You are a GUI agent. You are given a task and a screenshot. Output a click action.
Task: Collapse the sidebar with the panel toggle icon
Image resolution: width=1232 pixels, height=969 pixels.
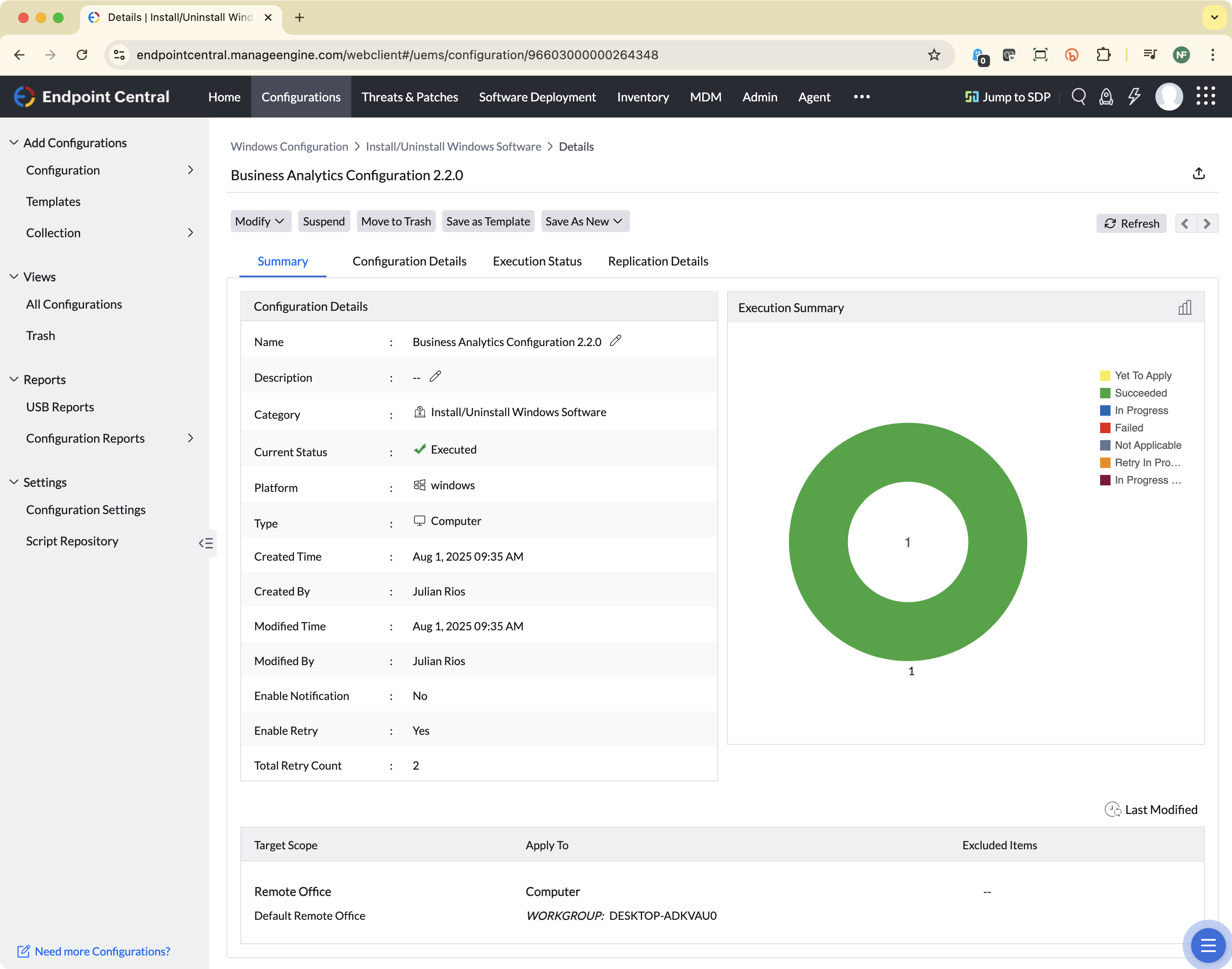pyautogui.click(x=206, y=543)
